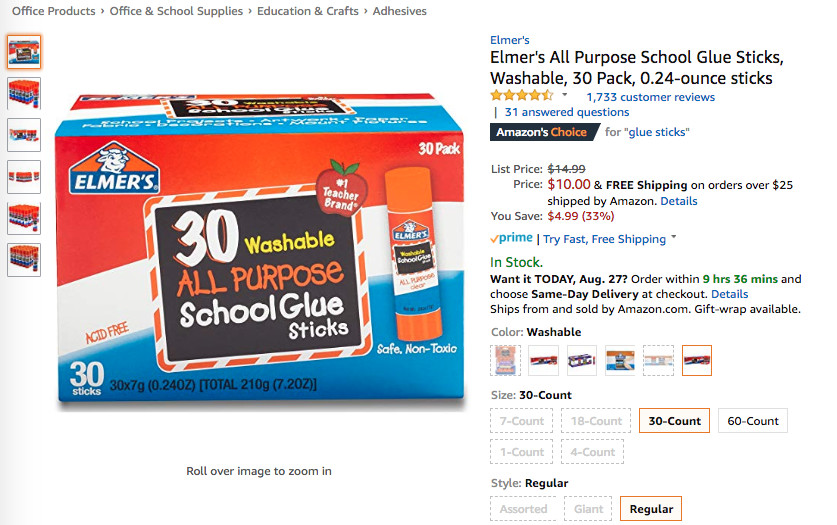Pick the Regular style option
Image resolution: width=837 pixels, height=525 pixels.
click(x=651, y=508)
